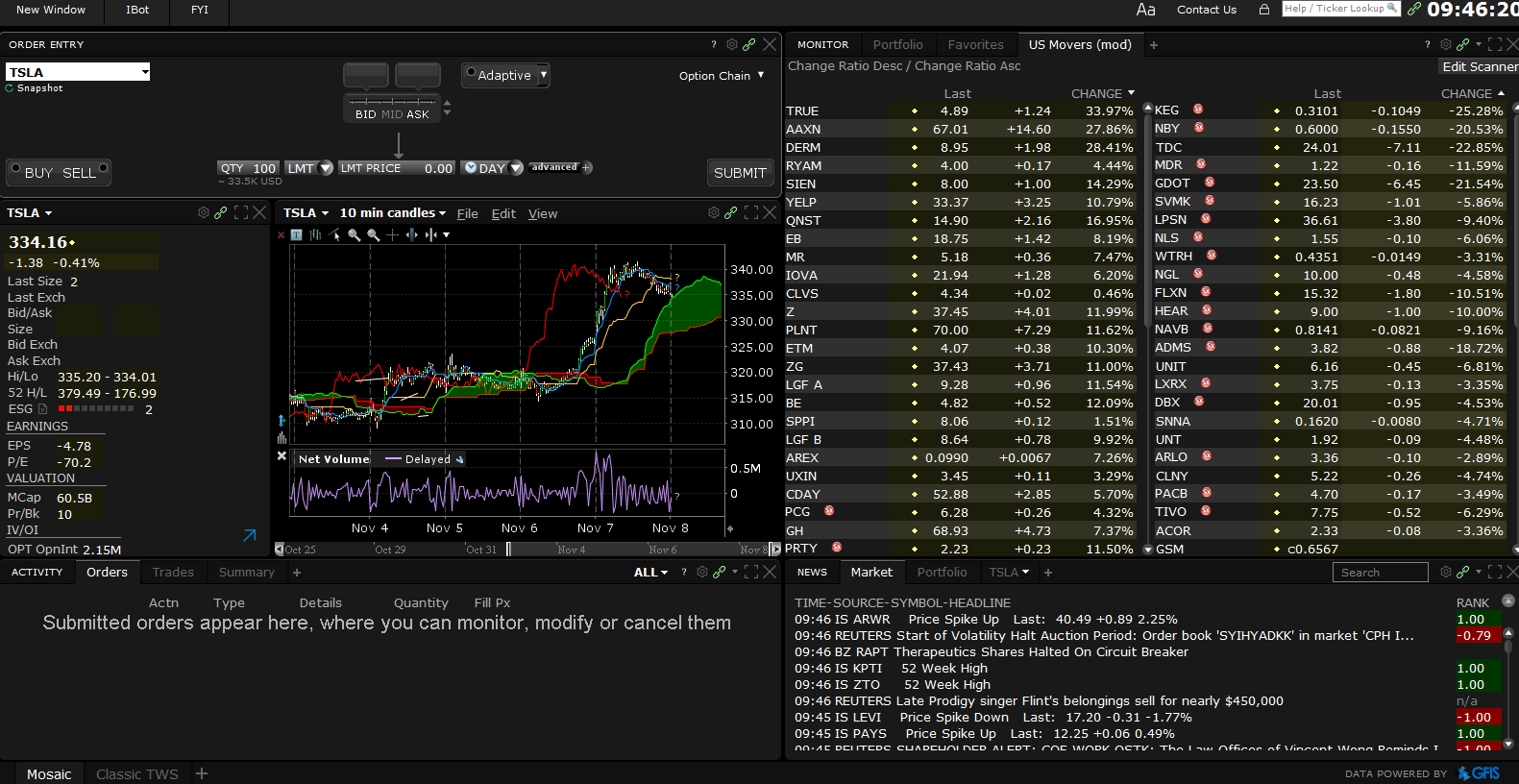
Task: Click the chart bar-type toolbar icon
Action: tap(315, 234)
